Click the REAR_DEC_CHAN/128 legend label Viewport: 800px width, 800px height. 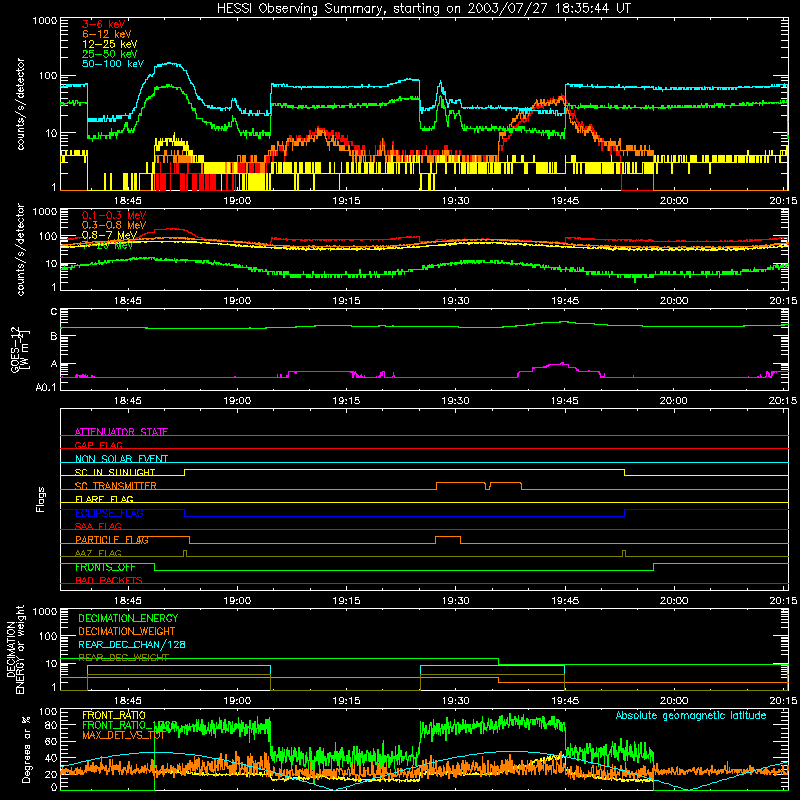pos(132,644)
